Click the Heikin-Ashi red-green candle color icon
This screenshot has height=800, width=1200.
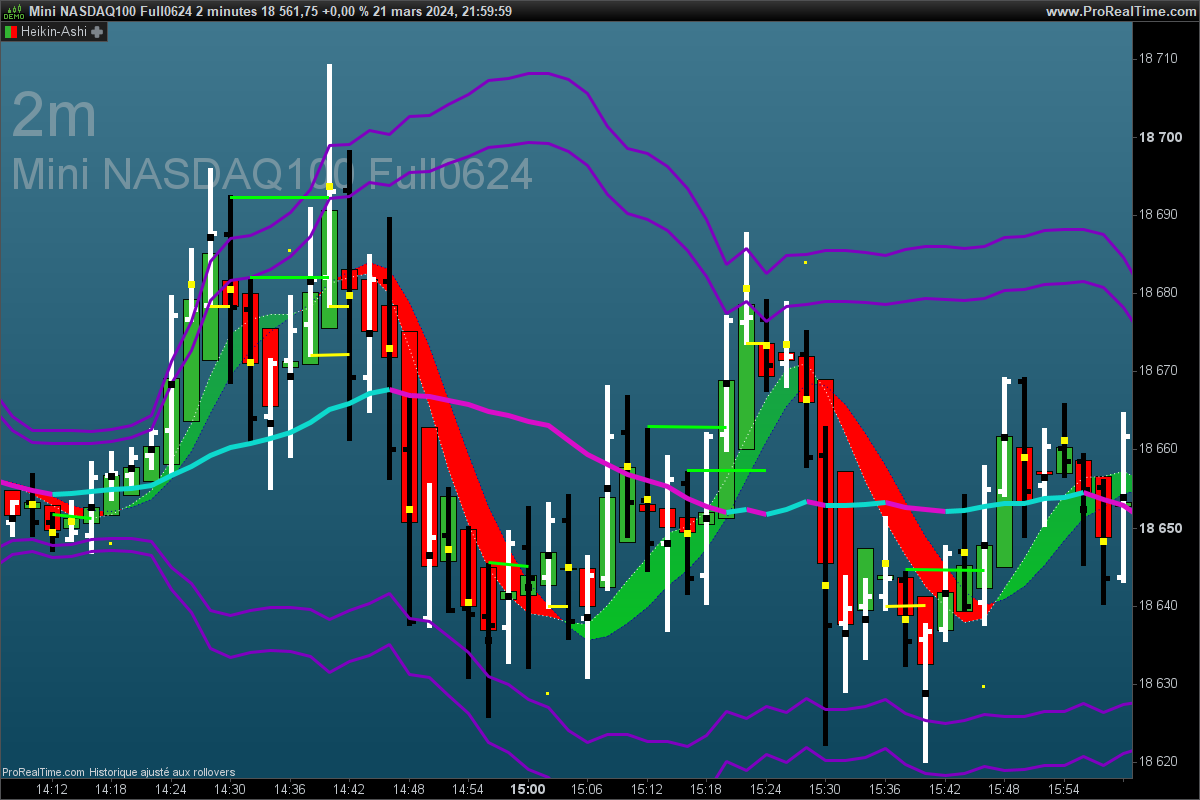pos(11,31)
